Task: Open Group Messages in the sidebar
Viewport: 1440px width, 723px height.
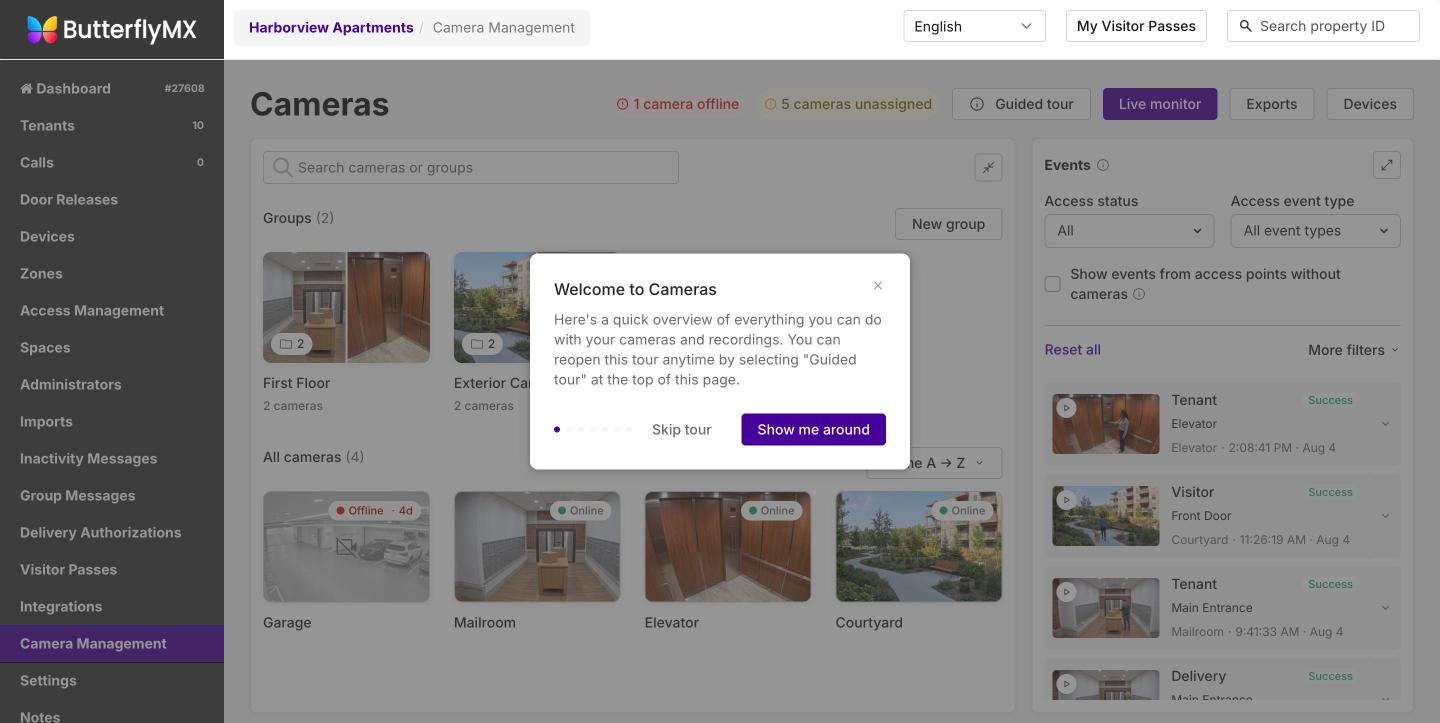Action: pyautogui.click(x=112, y=495)
